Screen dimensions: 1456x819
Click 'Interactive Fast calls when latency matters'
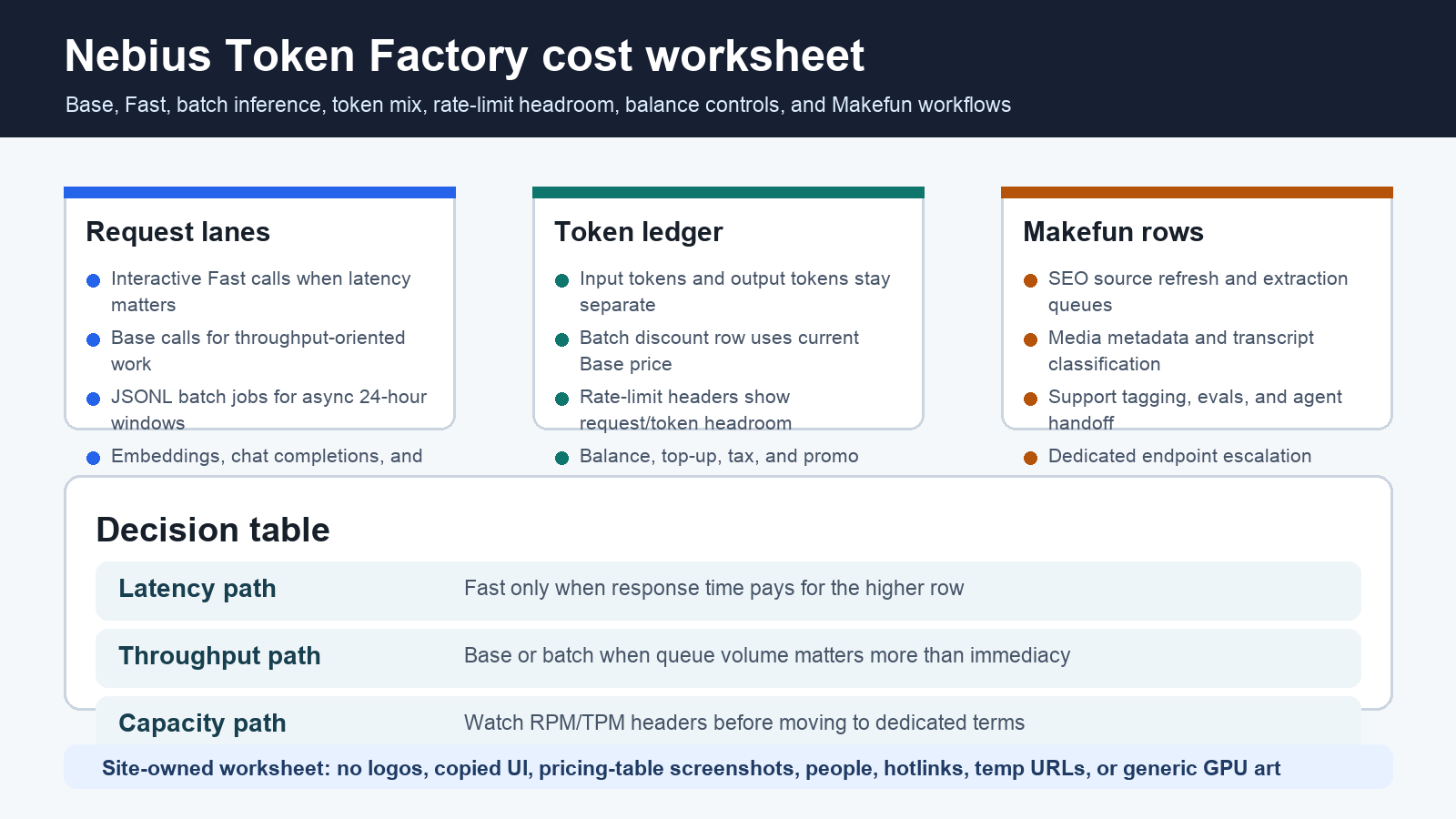pyautogui.click(x=260, y=291)
